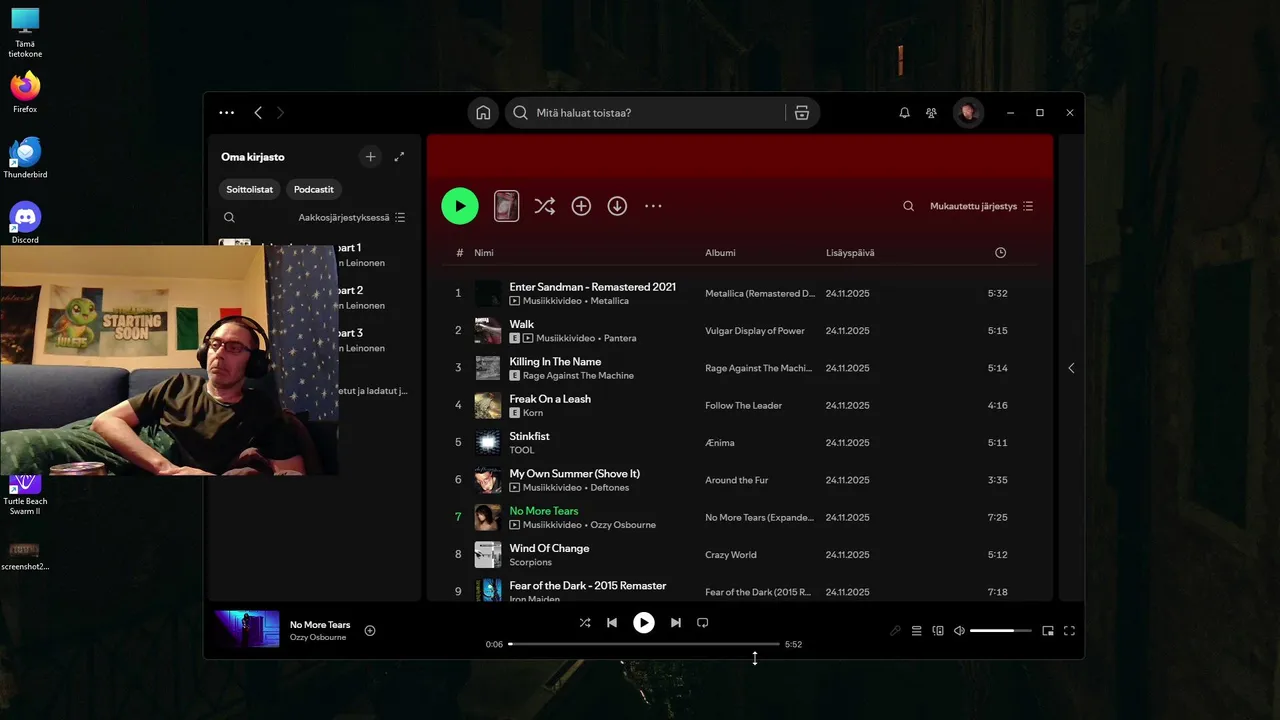
Task: Open the Crazy World album link
Action: pyautogui.click(x=731, y=555)
